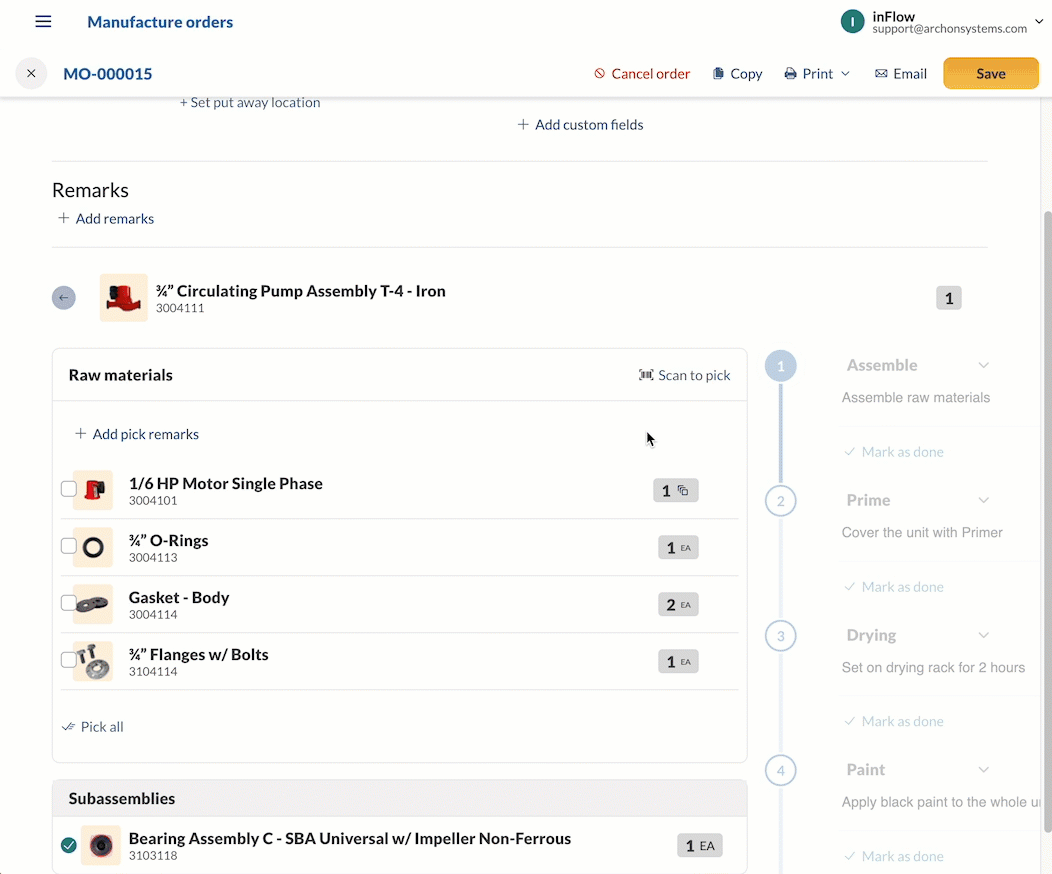
Task: Select step 3 Drying circle marker
Action: point(780,636)
